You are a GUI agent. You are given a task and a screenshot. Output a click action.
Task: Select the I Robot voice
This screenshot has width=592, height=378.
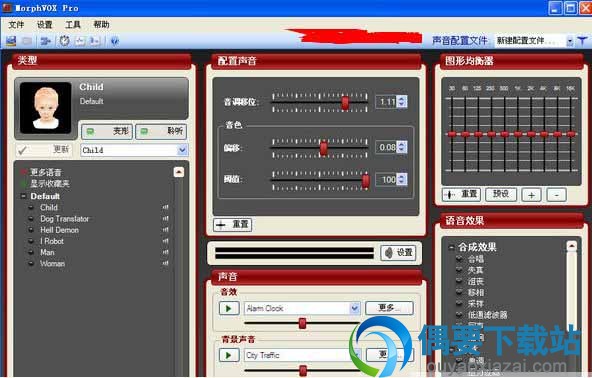[x=52, y=241]
